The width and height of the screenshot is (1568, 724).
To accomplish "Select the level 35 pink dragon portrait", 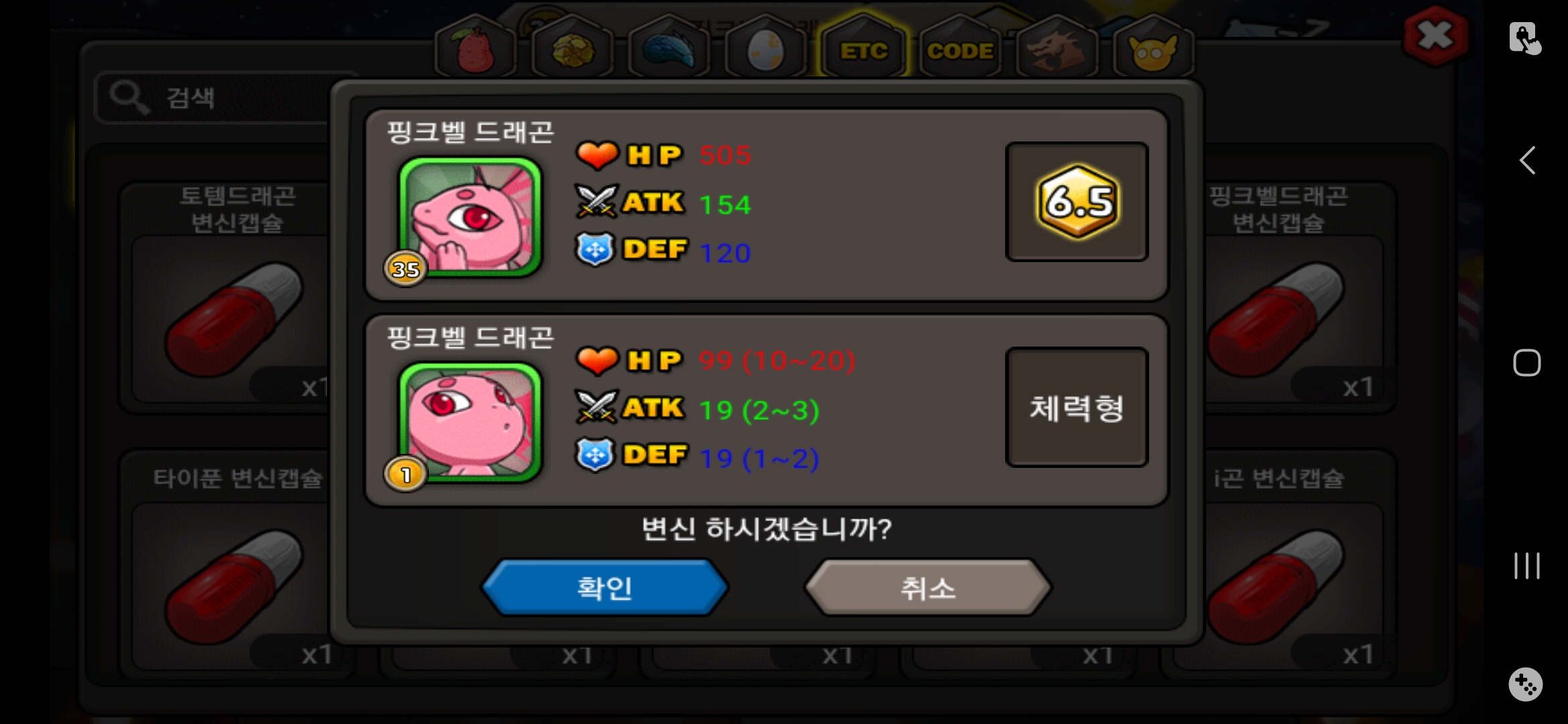I will point(470,217).
